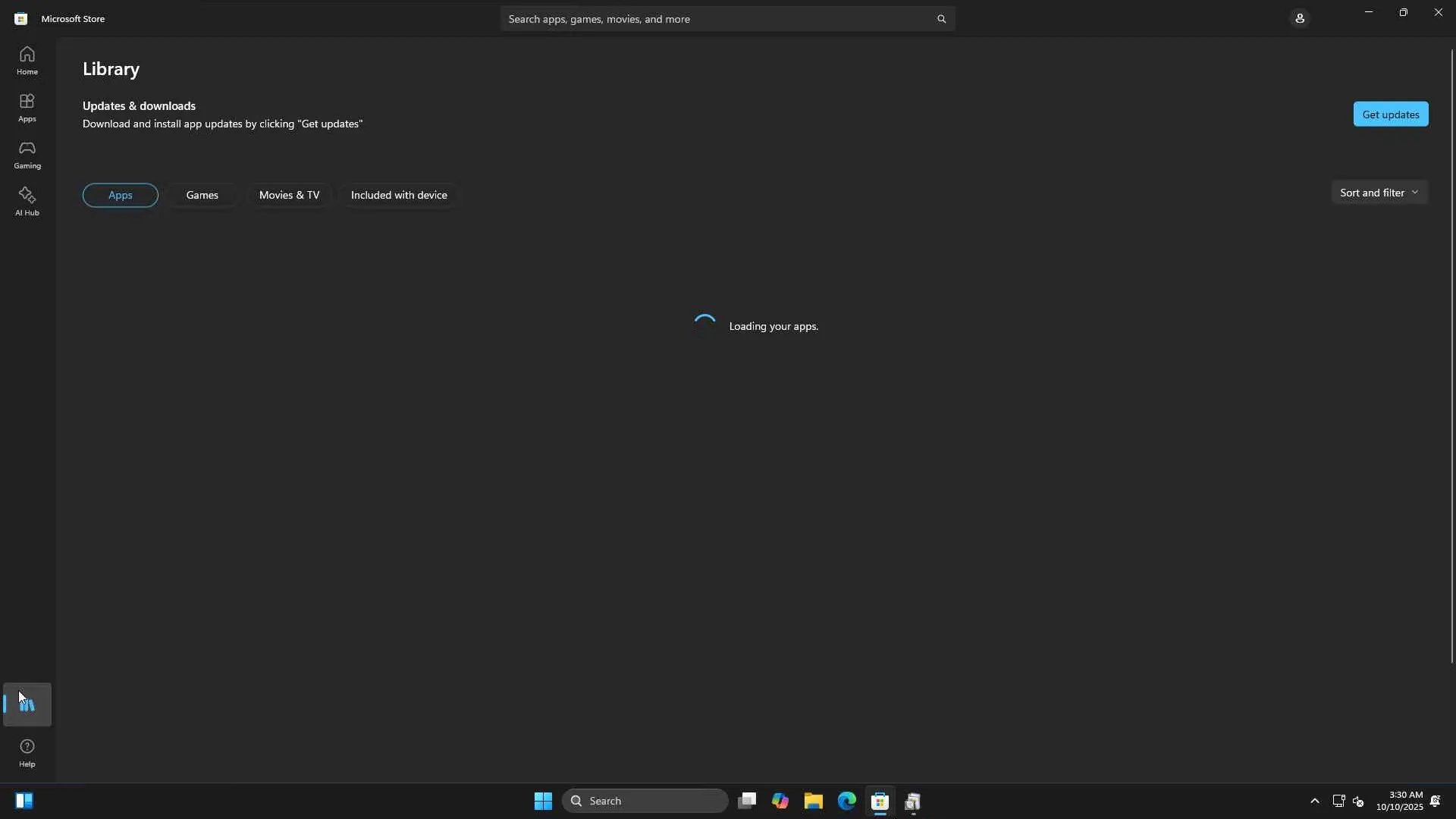Open the Apps section in the sidebar
This screenshot has height=819, width=1456.
click(x=27, y=108)
